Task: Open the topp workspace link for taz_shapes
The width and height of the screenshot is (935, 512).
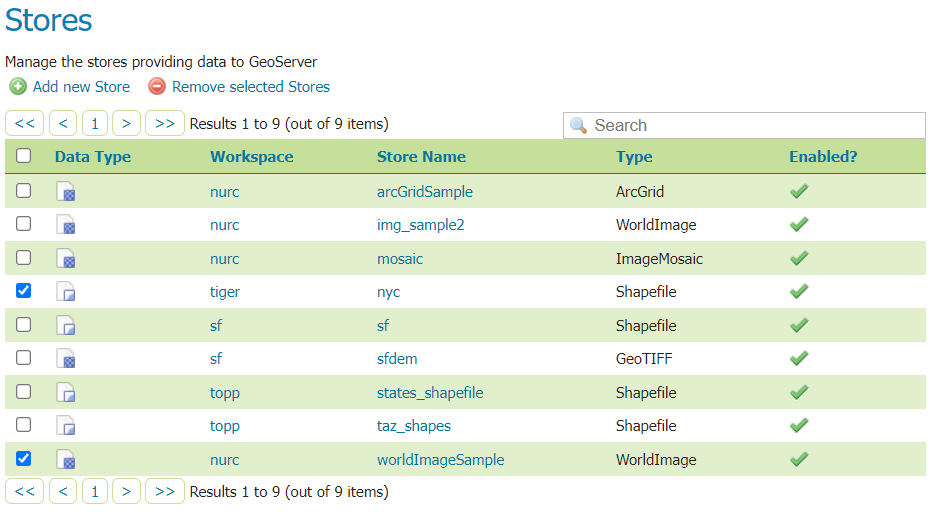Action: (225, 426)
